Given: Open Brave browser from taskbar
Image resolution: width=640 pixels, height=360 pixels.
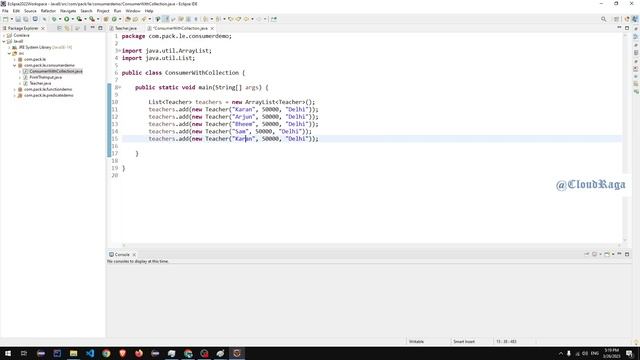Looking at the screenshot, I should 122,353.
